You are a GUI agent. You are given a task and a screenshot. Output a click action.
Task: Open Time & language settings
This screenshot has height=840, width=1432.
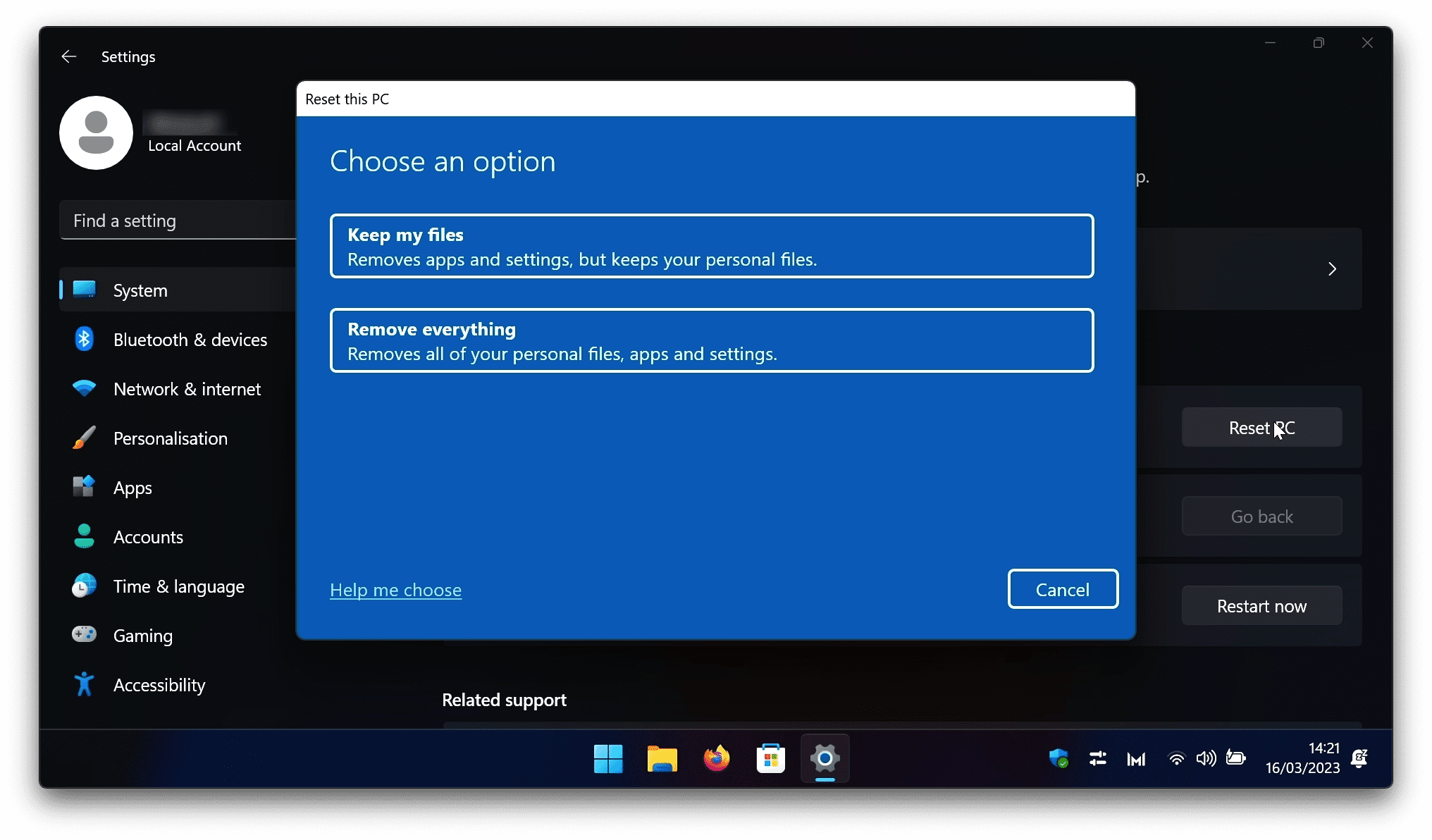pos(178,586)
